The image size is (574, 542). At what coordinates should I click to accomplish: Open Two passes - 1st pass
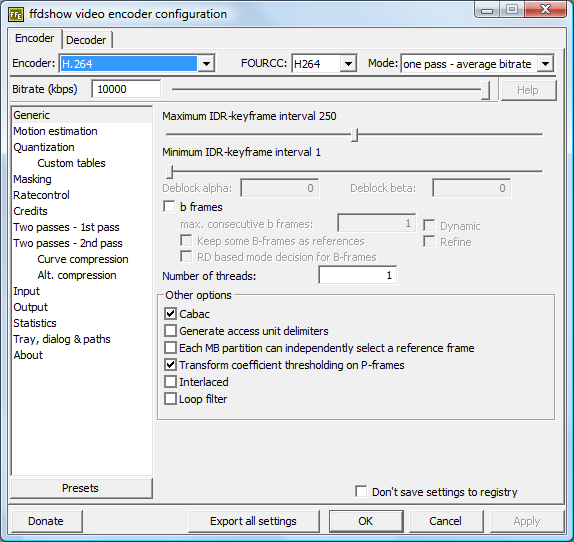66,227
